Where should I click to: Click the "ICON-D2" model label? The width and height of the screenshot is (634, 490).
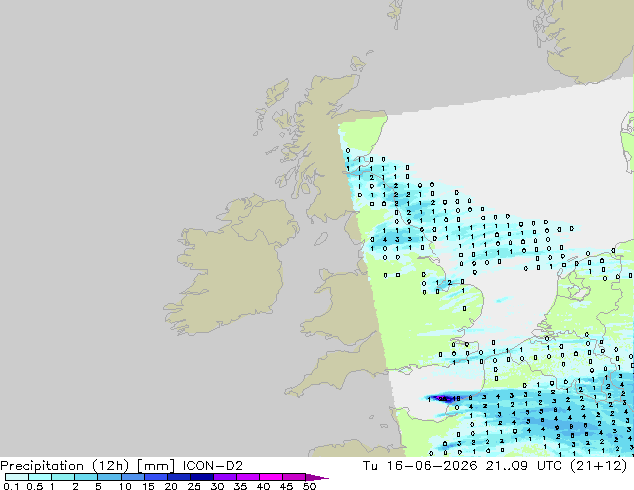[x=213, y=466]
